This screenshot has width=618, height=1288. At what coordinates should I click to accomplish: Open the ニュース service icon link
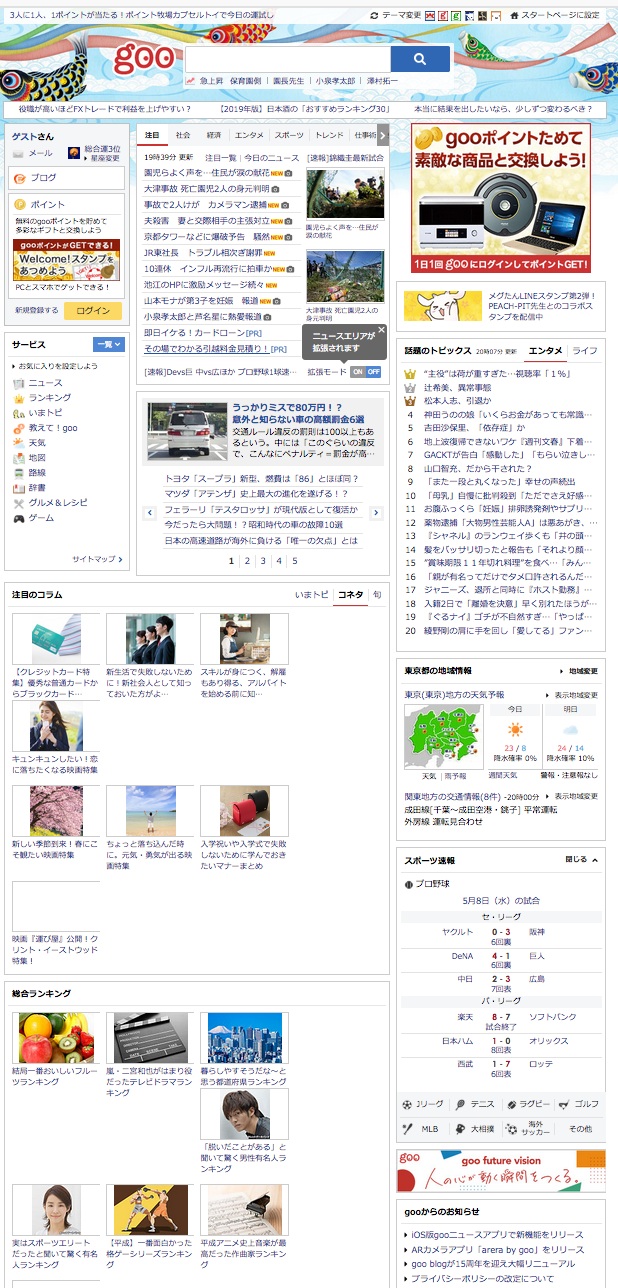click(19, 383)
